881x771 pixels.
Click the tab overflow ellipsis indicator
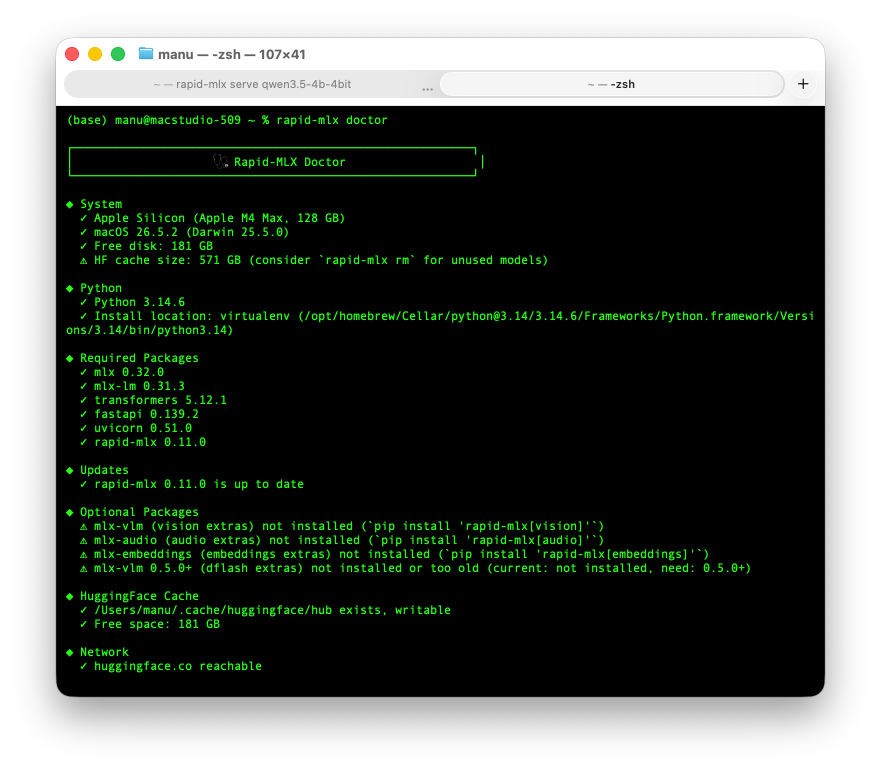(428, 89)
